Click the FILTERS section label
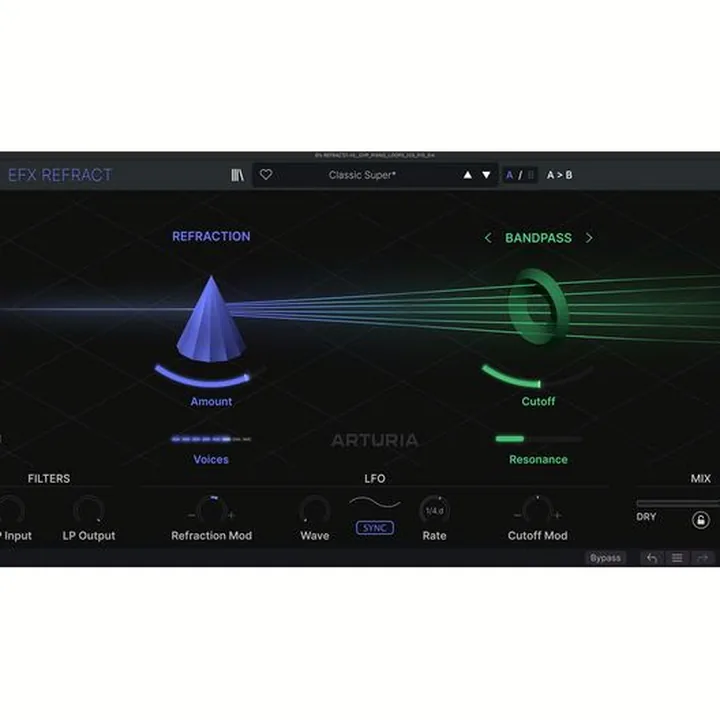The width and height of the screenshot is (720, 720). (x=49, y=478)
